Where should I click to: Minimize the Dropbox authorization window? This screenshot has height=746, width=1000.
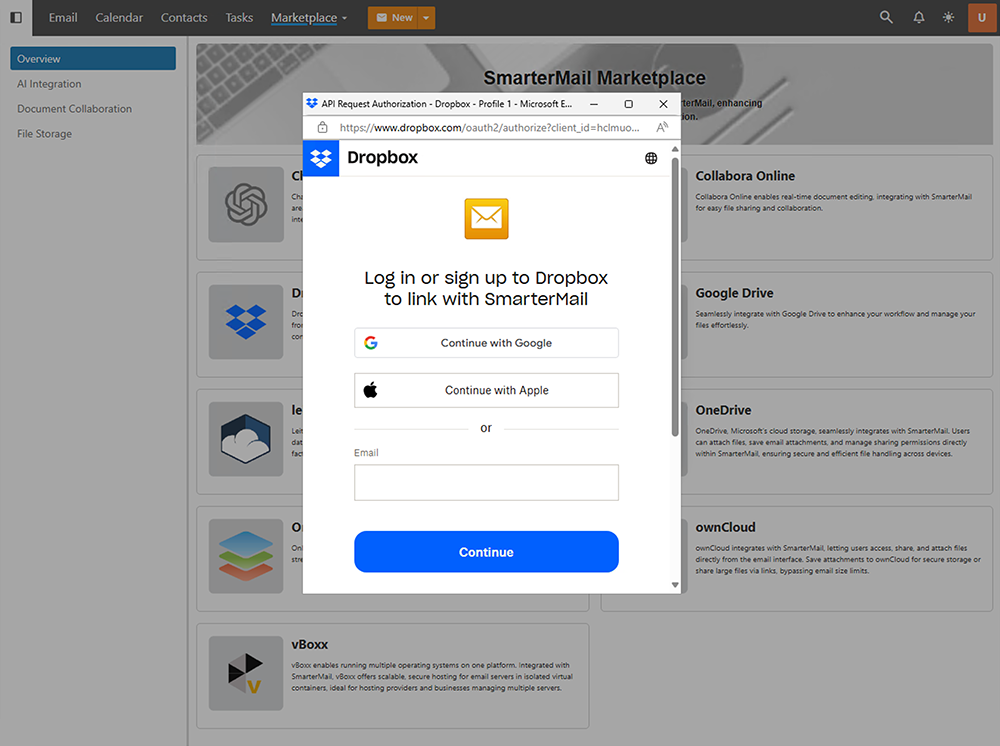point(594,104)
